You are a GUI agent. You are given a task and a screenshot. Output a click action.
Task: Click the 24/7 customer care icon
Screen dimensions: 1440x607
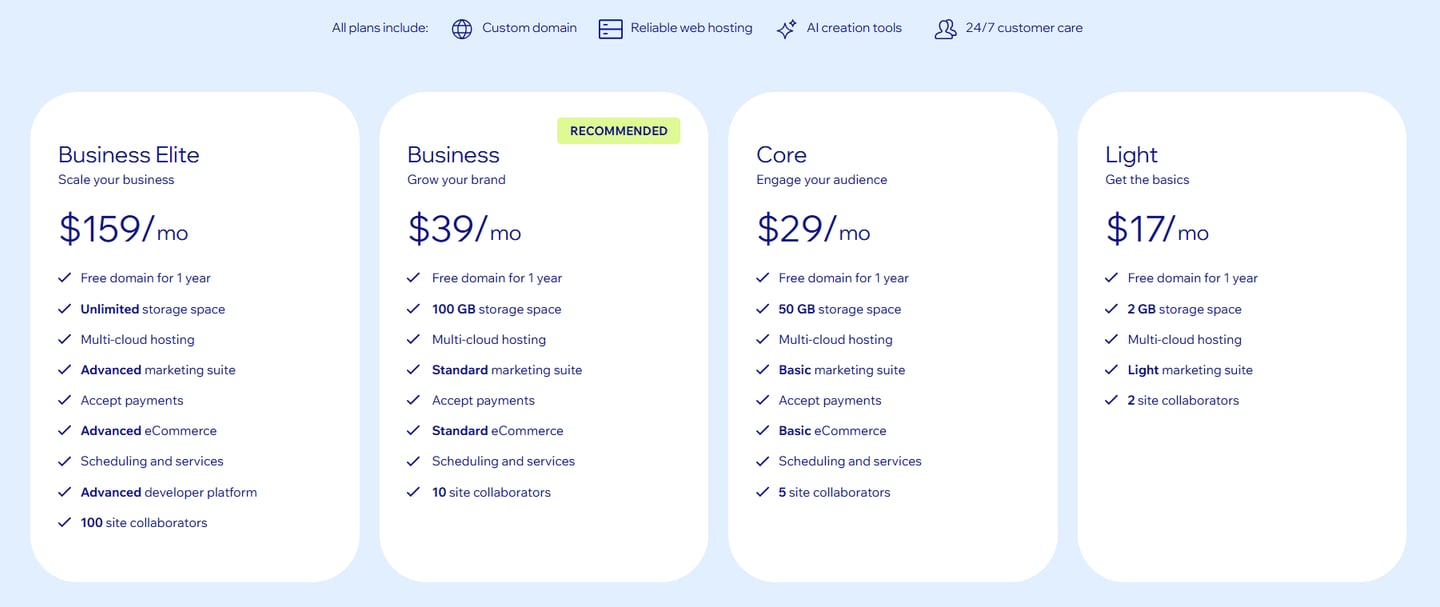click(x=945, y=28)
